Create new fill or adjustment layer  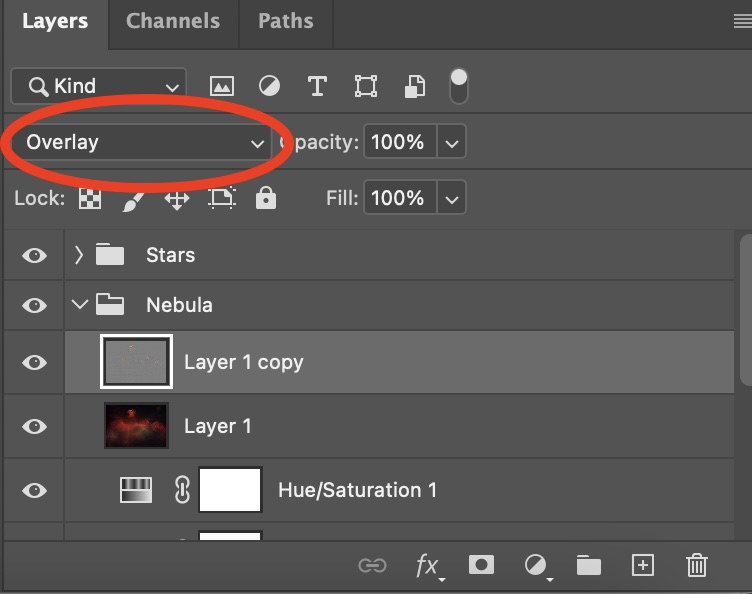pos(536,566)
